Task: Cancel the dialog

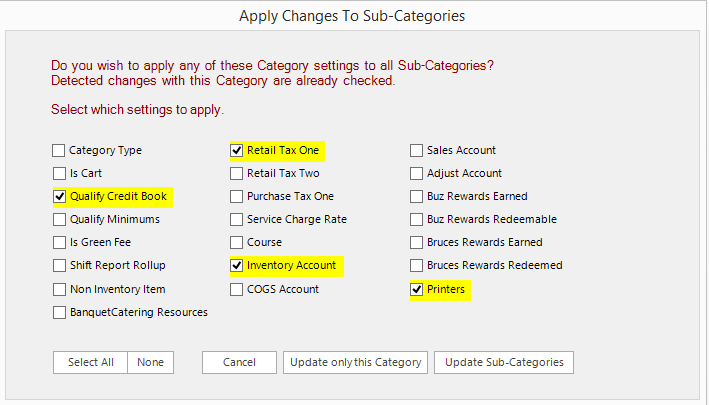Action: [240, 362]
